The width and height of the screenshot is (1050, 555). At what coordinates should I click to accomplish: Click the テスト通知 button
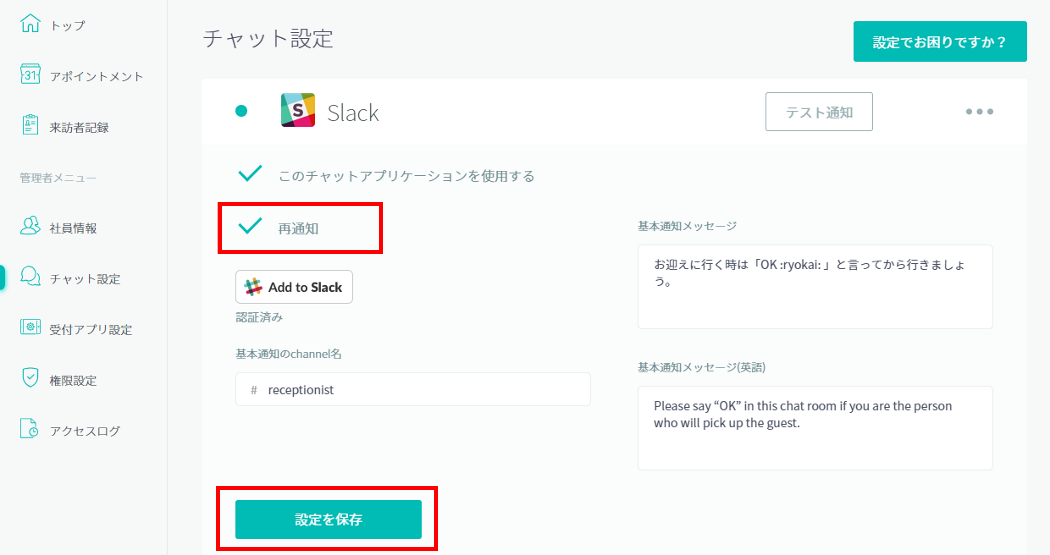click(x=819, y=112)
